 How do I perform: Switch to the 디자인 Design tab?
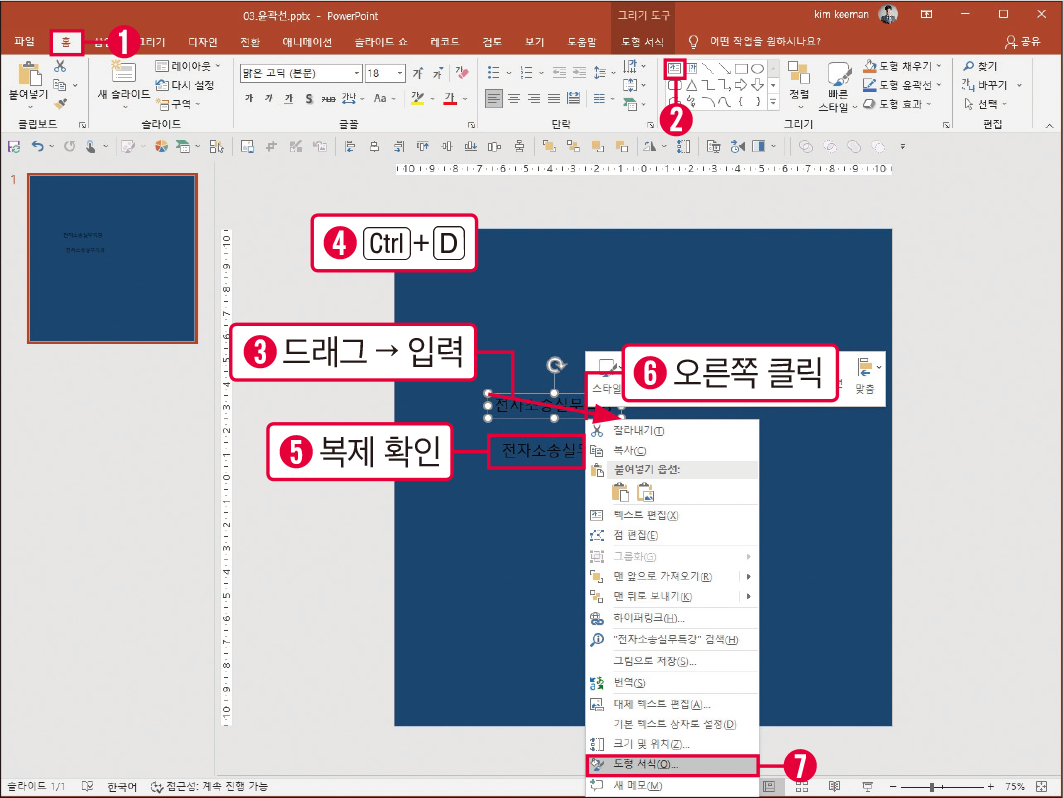[x=203, y=41]
